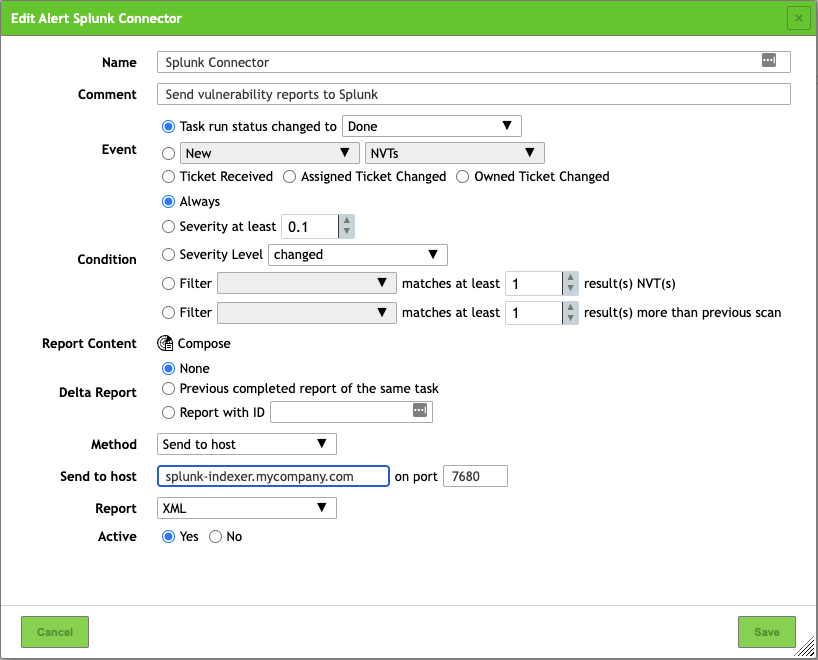Click the Name input field
This screenshot has width=818, height=660.
pyautogui.click(x=474, y=62)
